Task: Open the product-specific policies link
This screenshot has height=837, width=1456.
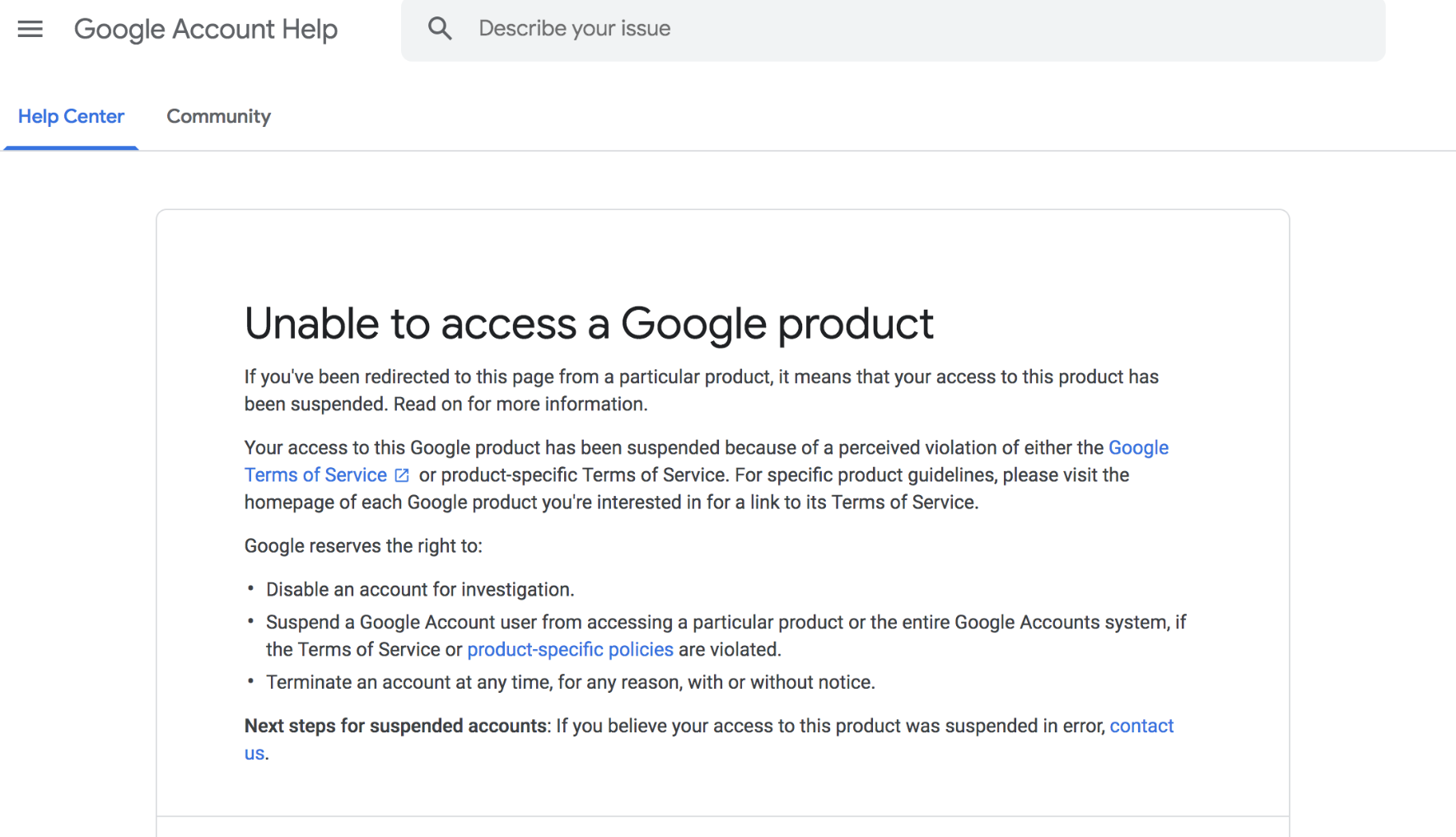Action: (x=570, y=649)
